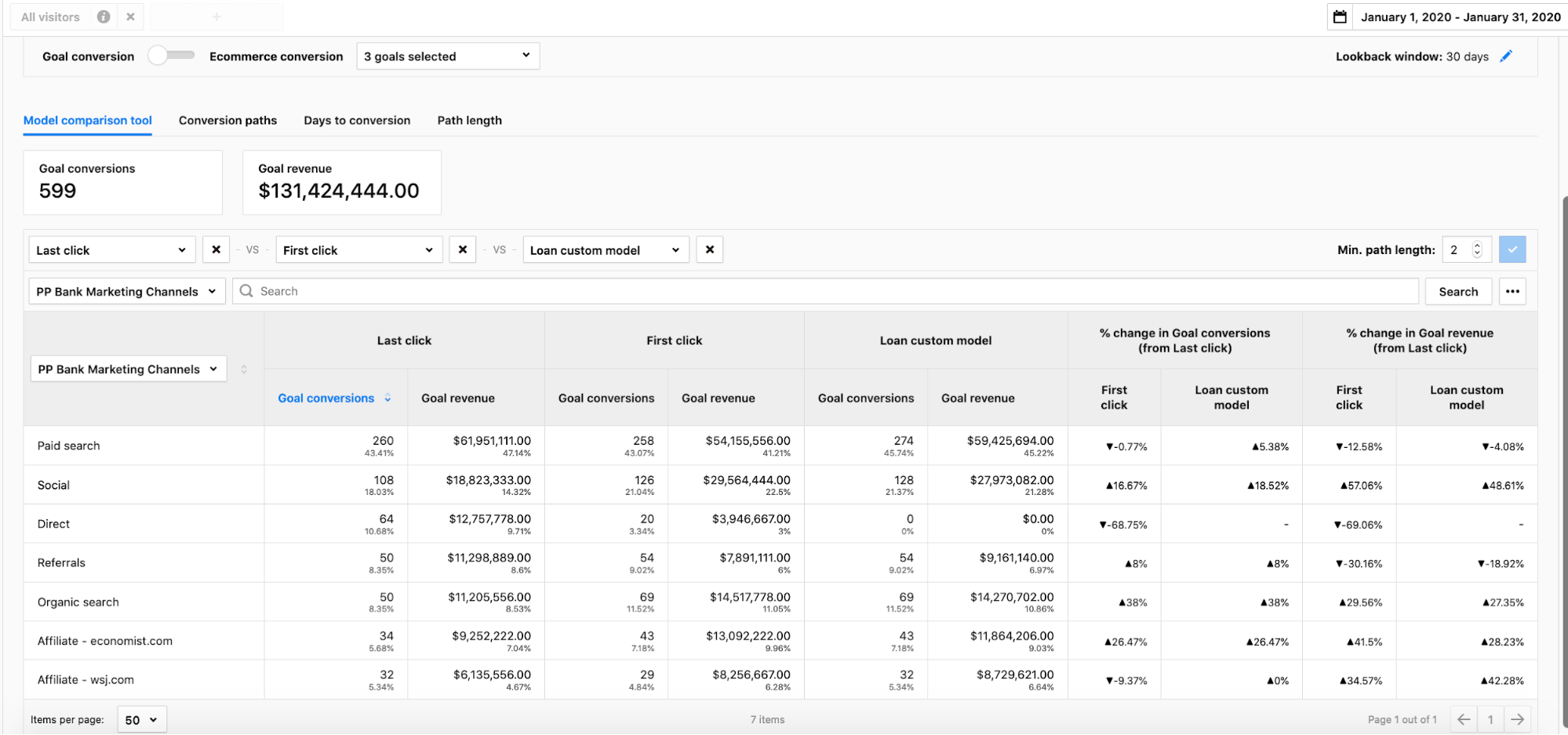Click the info icon on All visitors segment

coord(102,16)
